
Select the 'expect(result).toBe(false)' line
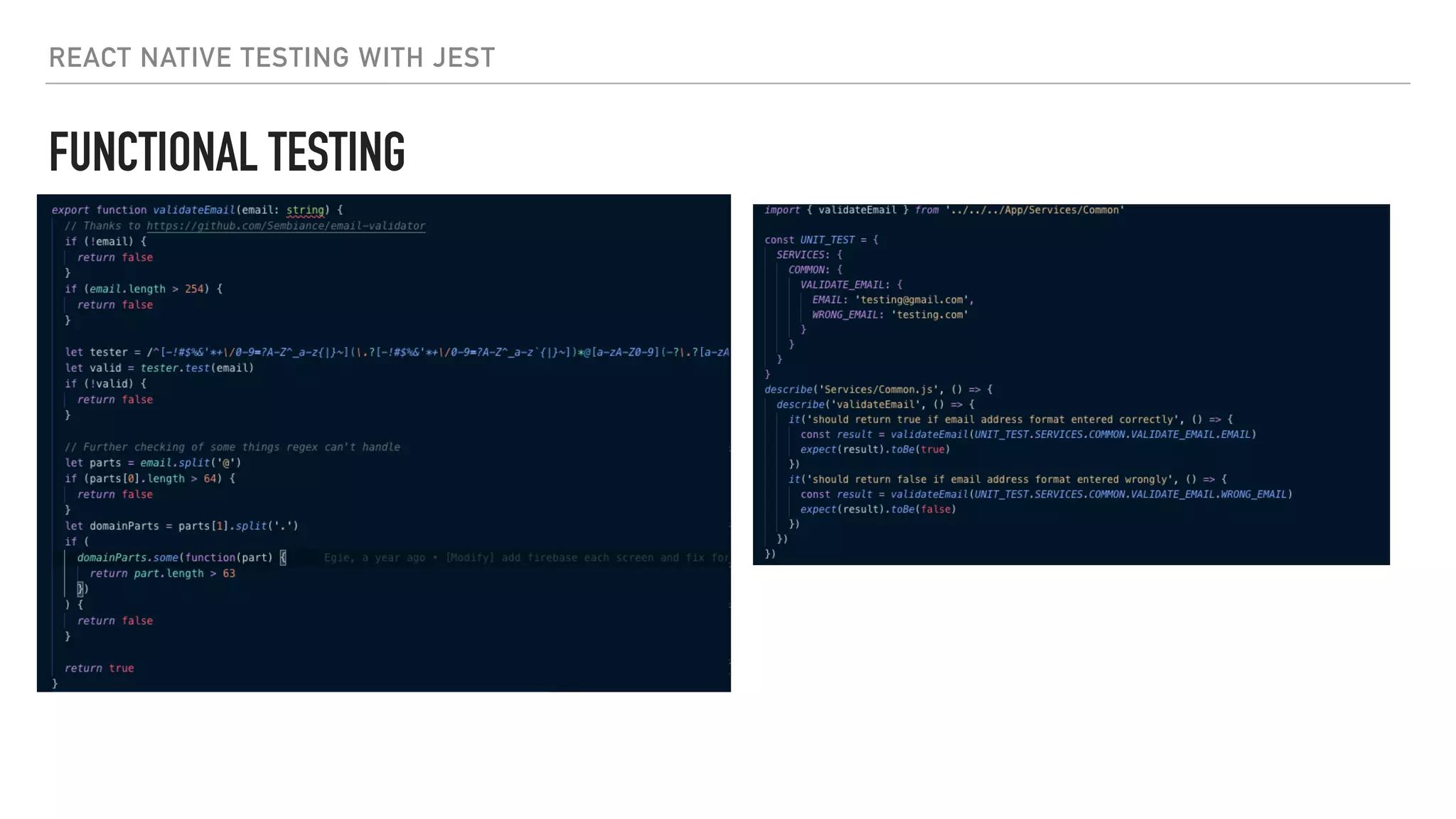tap(878, 510)
